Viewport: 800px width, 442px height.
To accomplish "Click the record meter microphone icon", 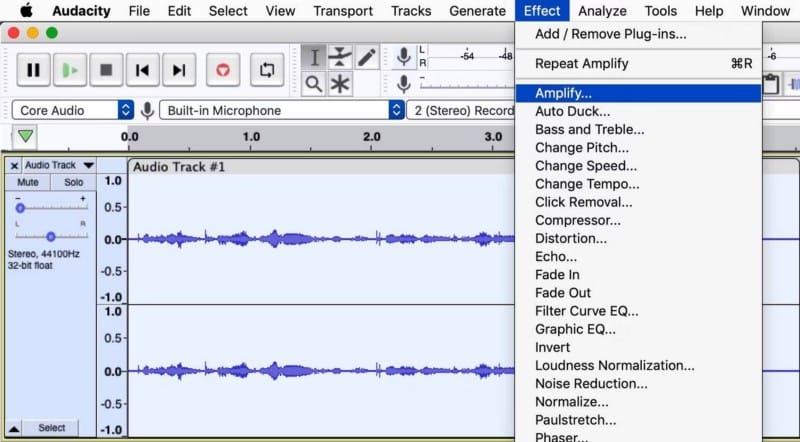I will [x=404, y=57].
